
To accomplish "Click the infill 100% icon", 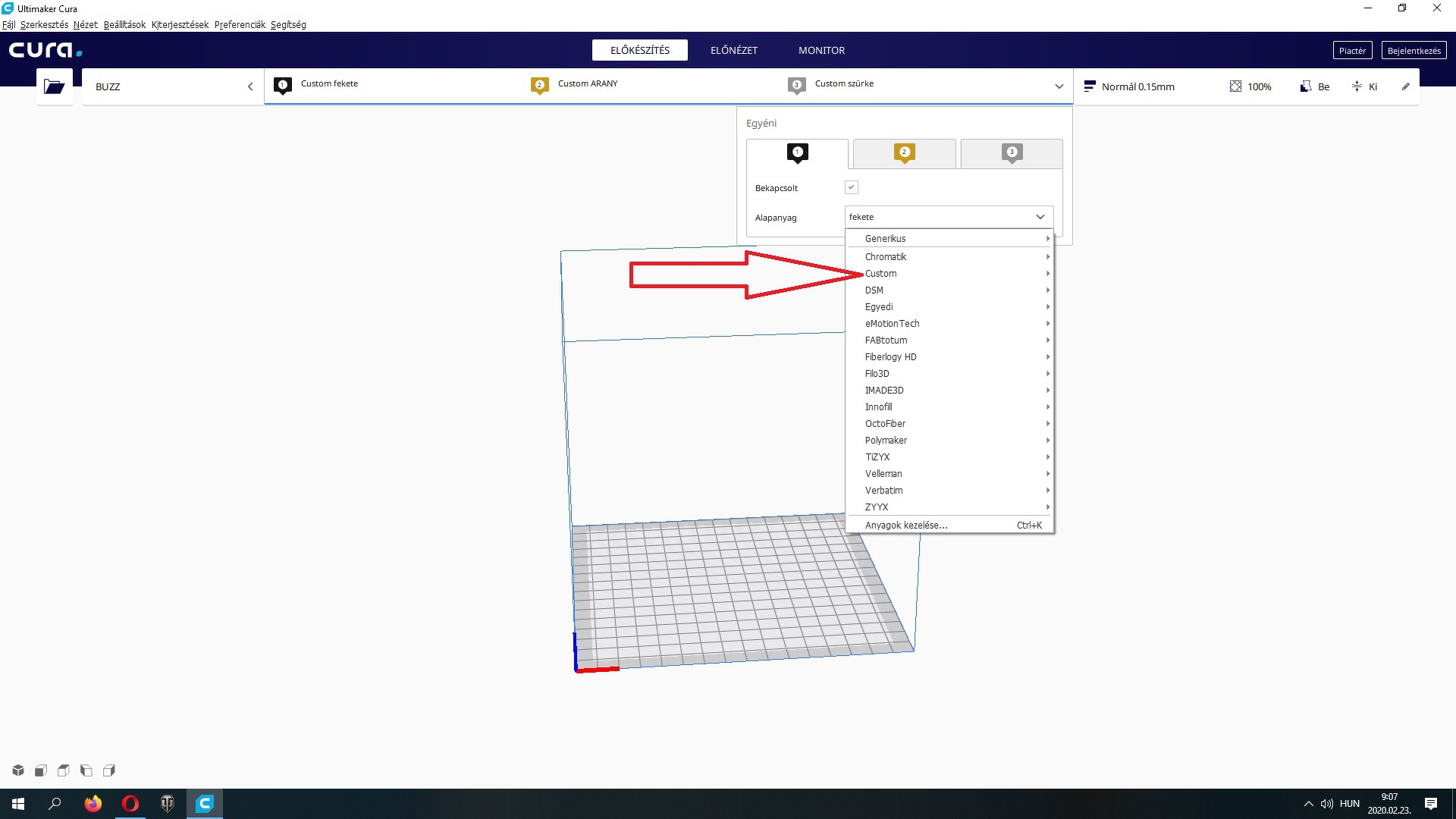I will 1235,86.
